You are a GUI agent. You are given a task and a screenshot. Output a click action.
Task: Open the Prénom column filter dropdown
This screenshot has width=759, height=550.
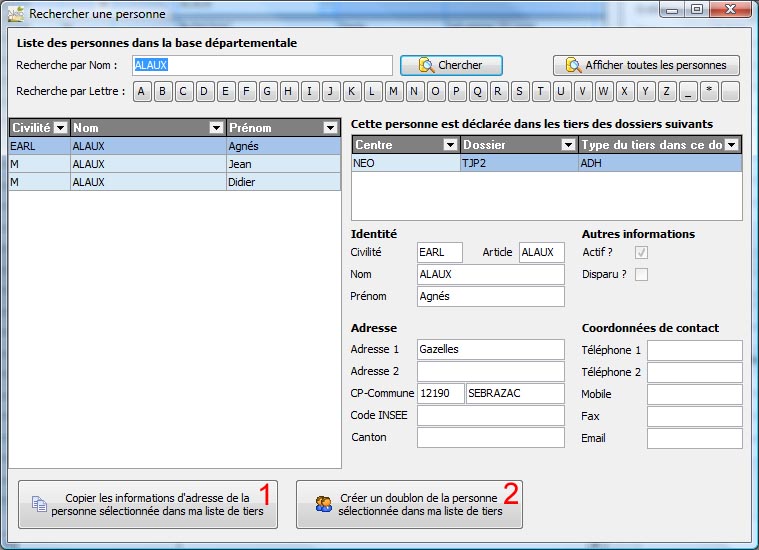click(330, 128)
